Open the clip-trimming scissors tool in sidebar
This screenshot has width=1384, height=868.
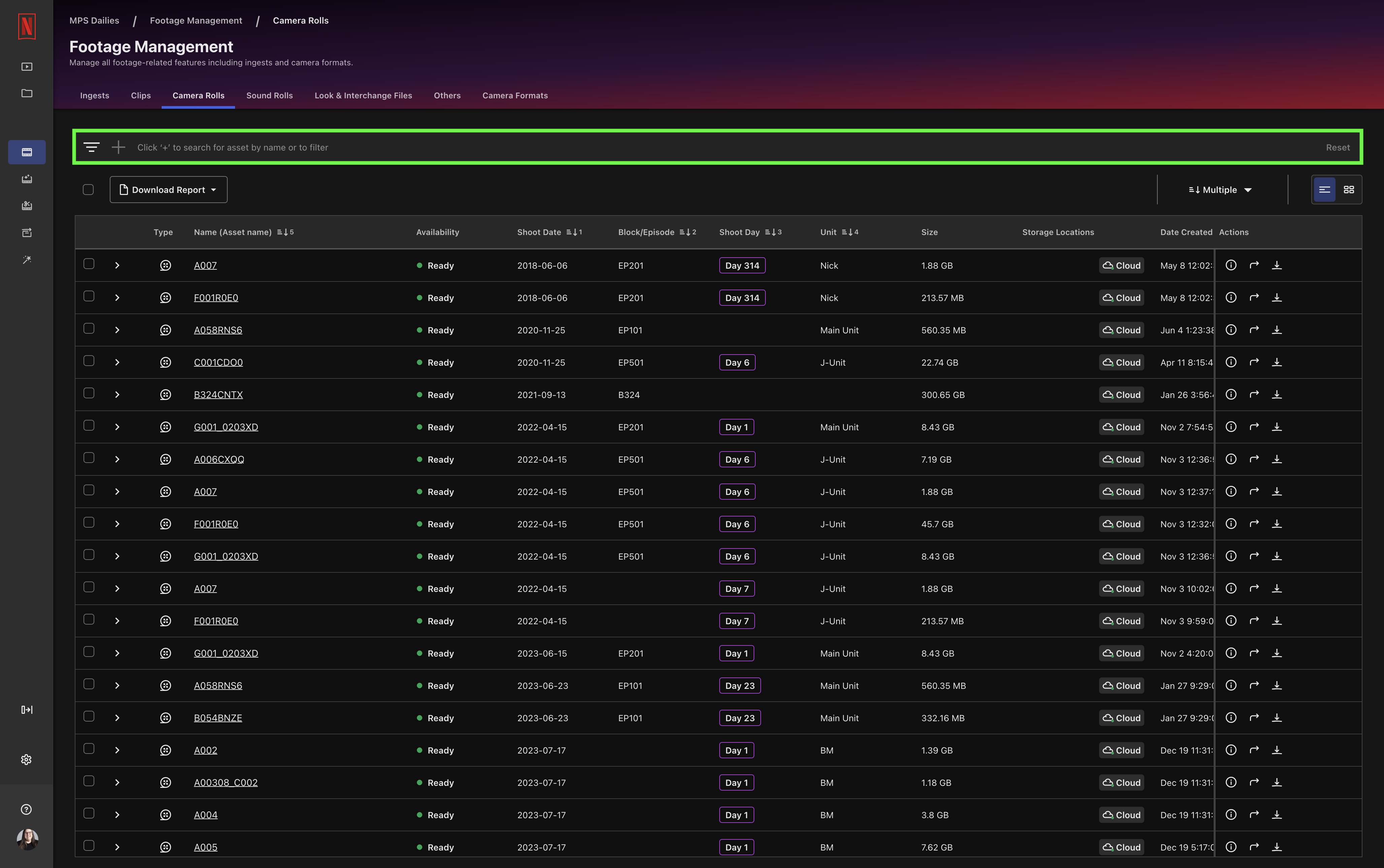[x=26, y=205]
